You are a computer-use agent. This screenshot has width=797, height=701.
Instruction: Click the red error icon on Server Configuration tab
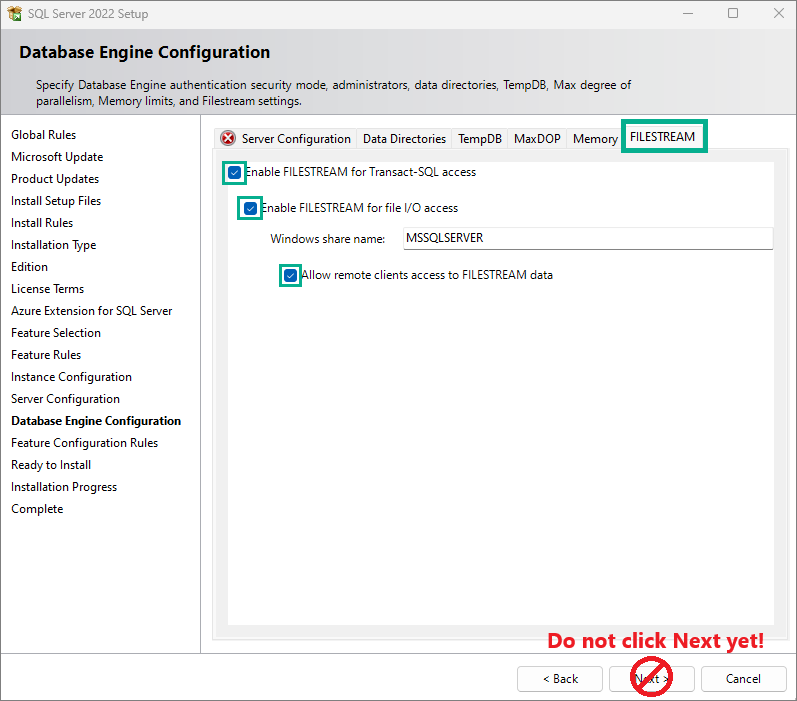[x=228, y=138]
